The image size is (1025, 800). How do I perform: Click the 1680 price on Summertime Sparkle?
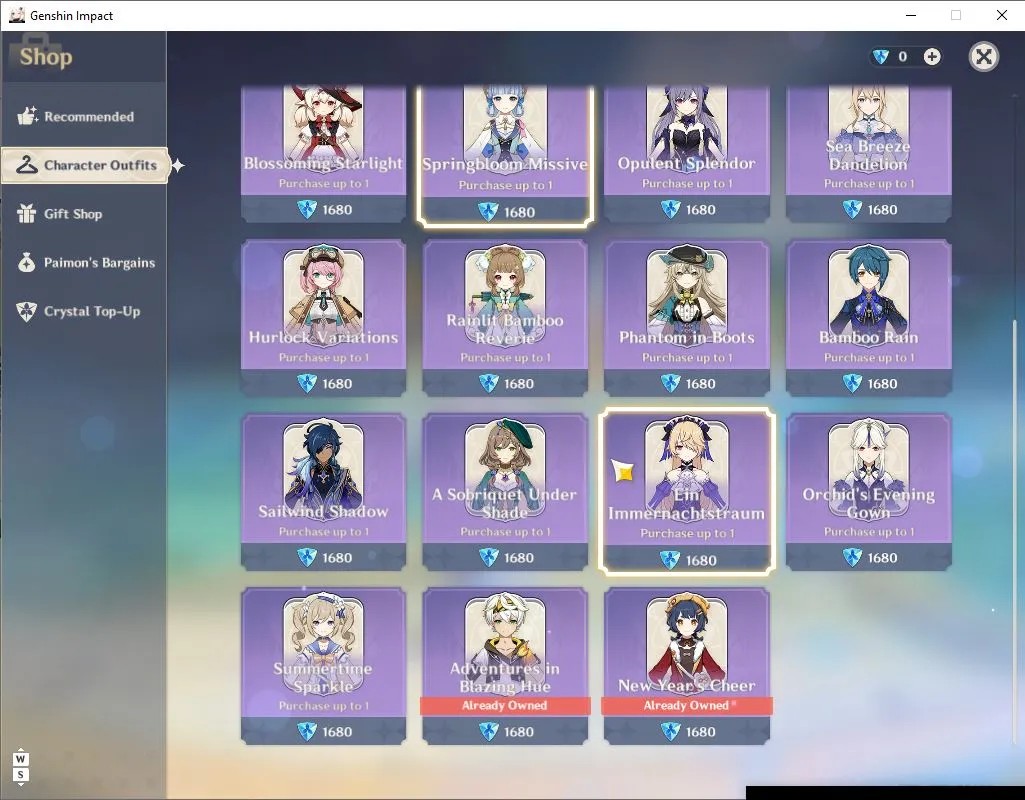click(337, 731)
